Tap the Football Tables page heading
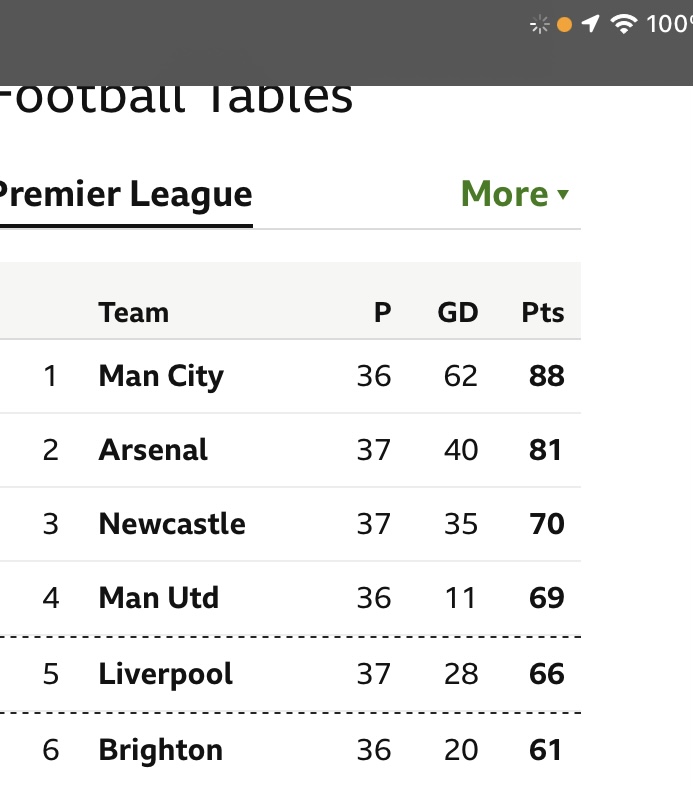The image size is (693, 786). pos(176,99)
